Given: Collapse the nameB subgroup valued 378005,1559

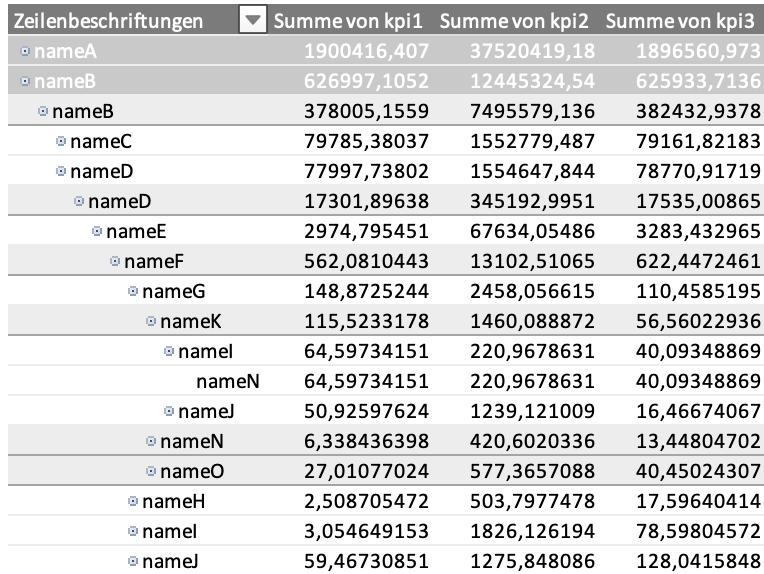Looking at the screenshot, I should click(x=43, y=111).
